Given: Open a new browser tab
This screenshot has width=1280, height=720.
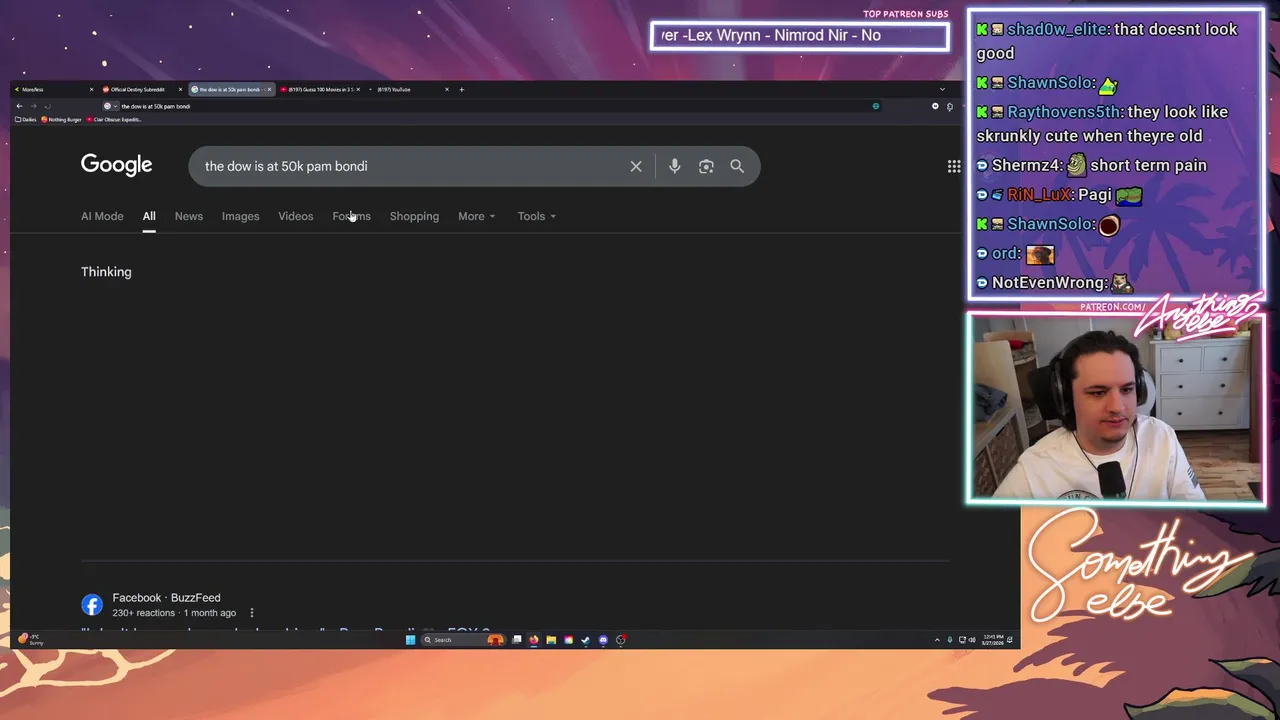Looking at the screenshot, I should (461, 89).
